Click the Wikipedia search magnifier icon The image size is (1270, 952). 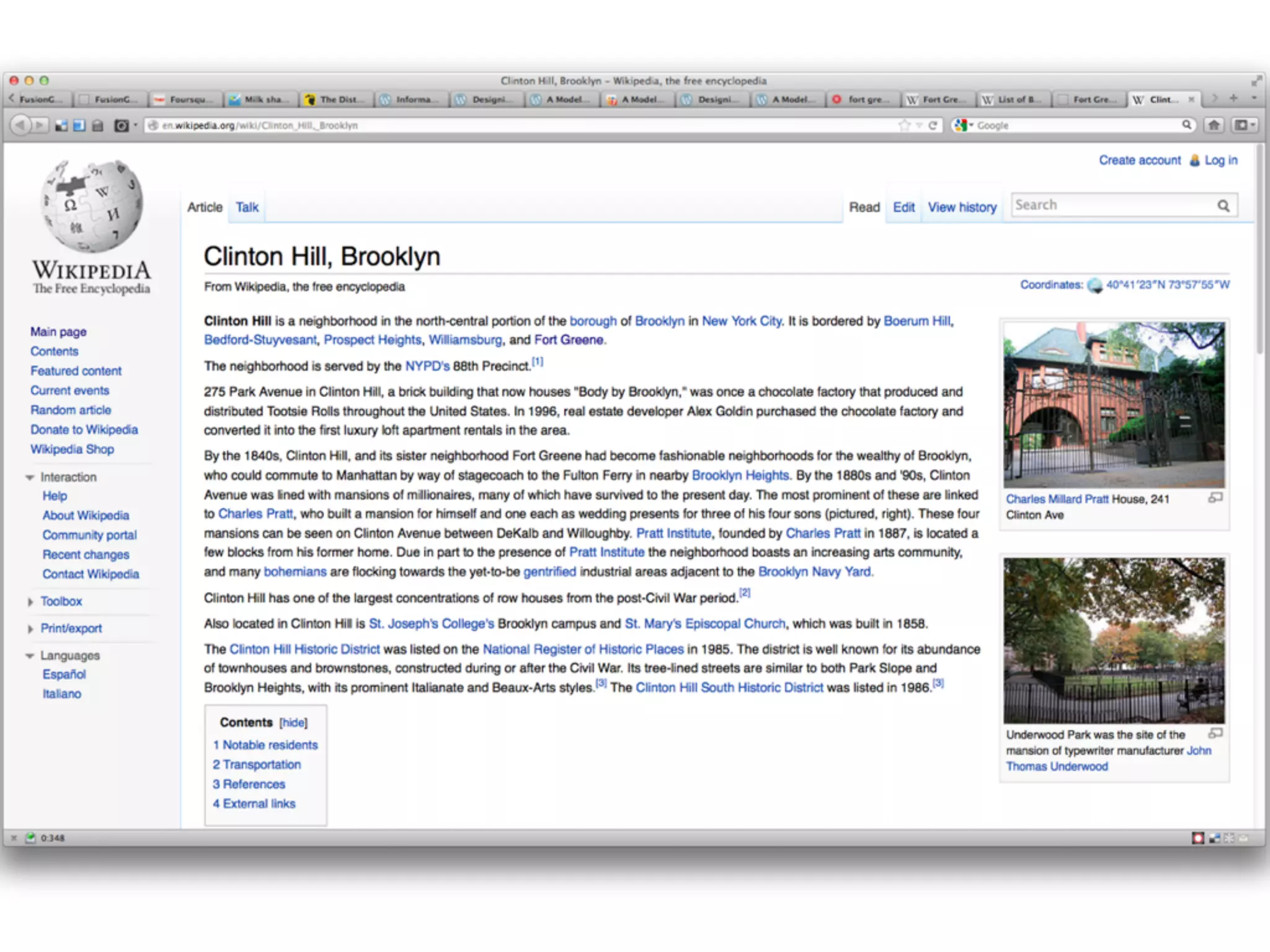1223,206
